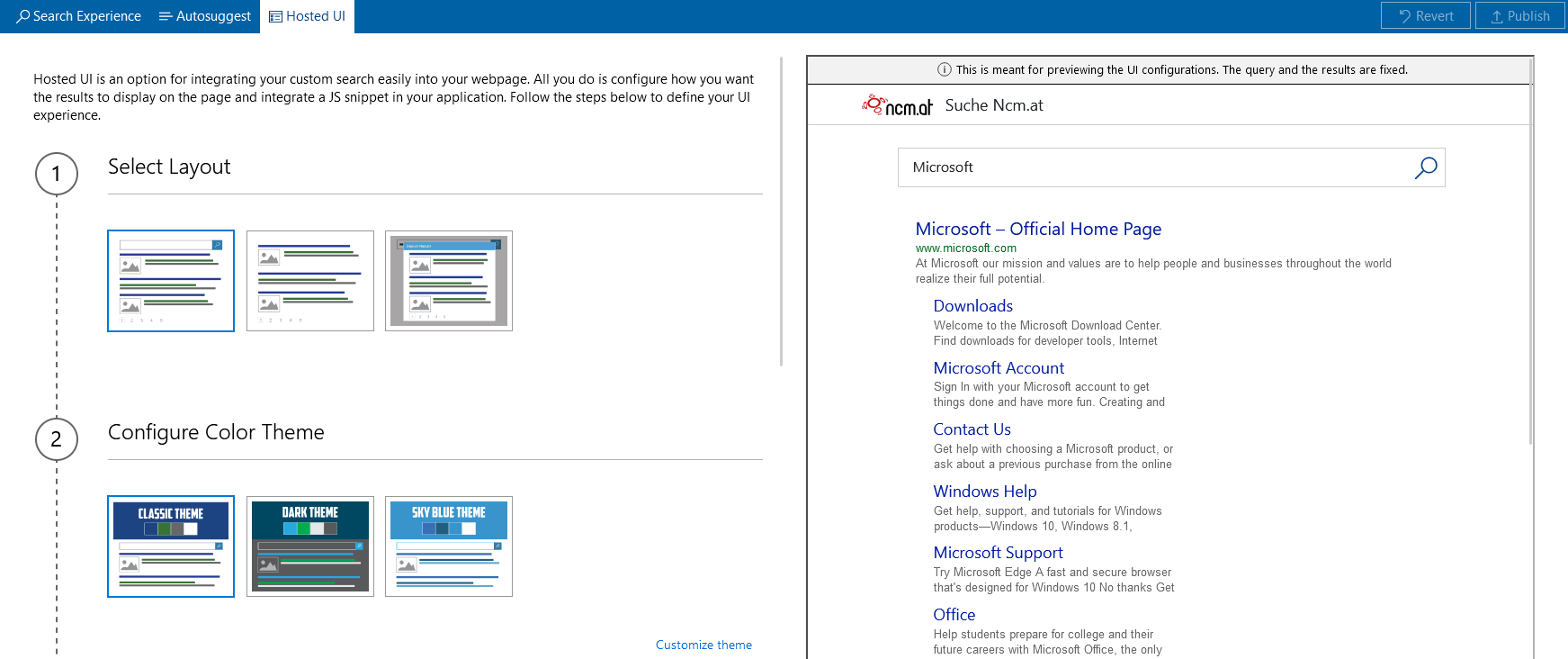Open the Customize theme link
This screenshot has width=1568, height=659.
pos(703,645)
